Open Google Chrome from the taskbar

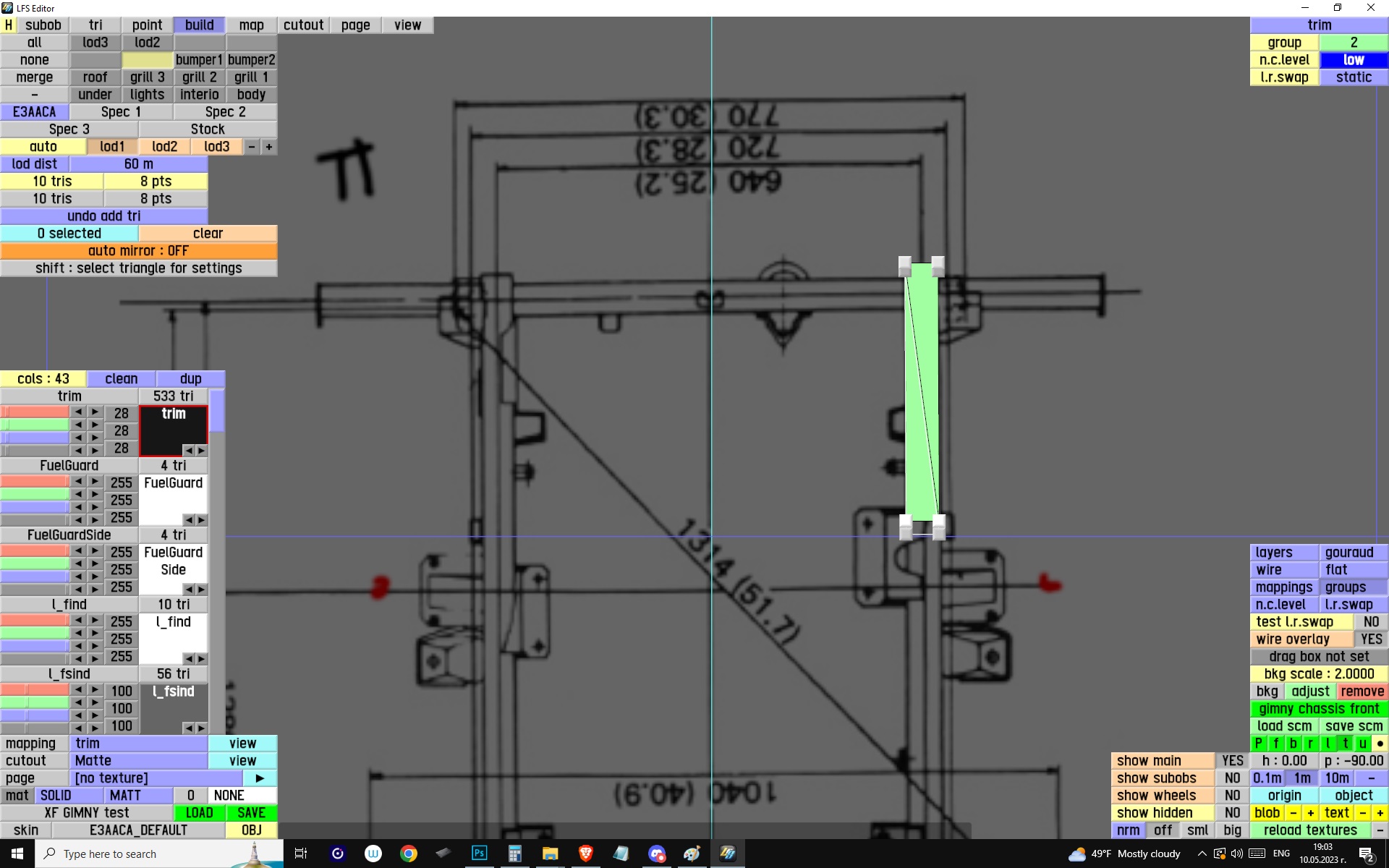click(409, 854)
